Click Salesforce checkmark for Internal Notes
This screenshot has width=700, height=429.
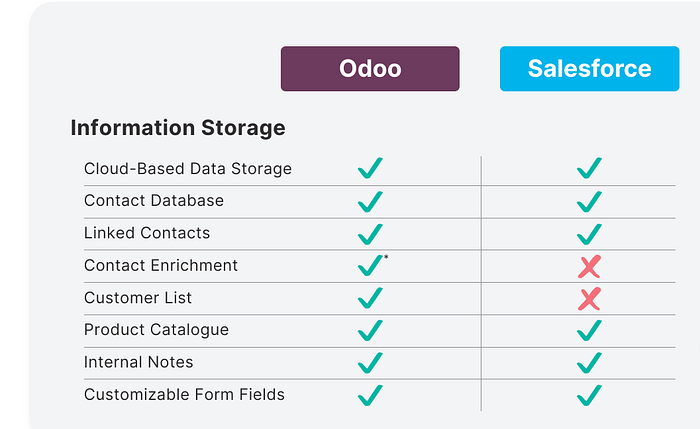coord(589,363)
